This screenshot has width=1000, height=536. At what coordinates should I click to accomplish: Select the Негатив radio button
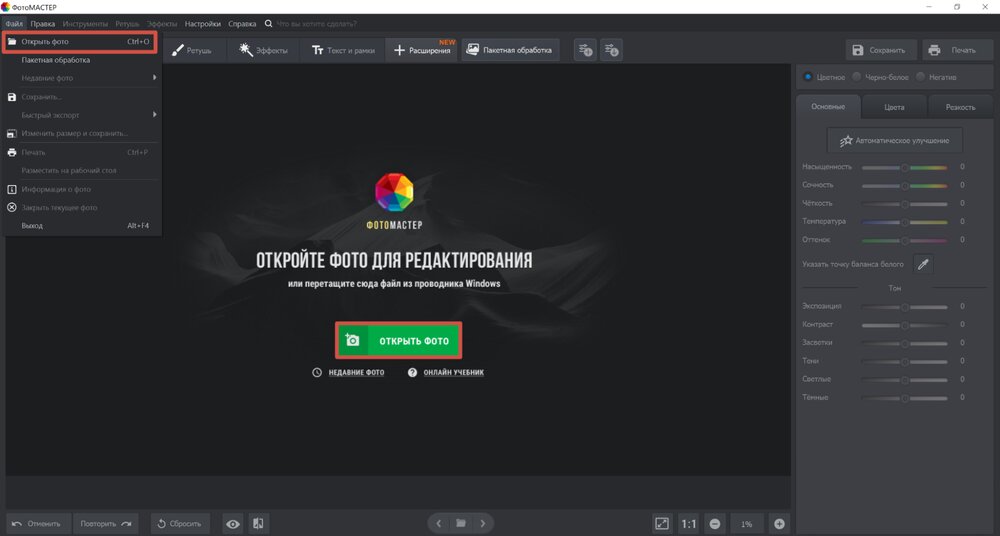(920, 77)
